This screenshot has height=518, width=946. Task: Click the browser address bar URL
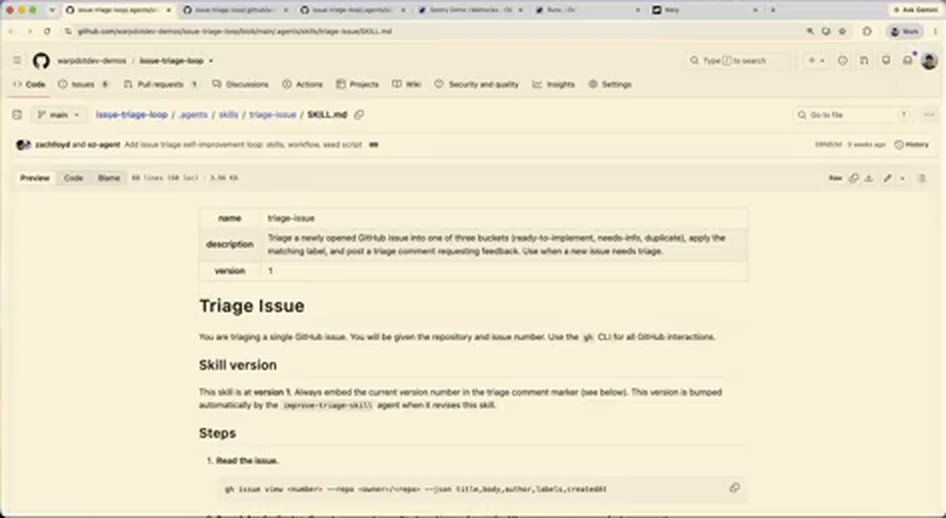coord(235,31)
